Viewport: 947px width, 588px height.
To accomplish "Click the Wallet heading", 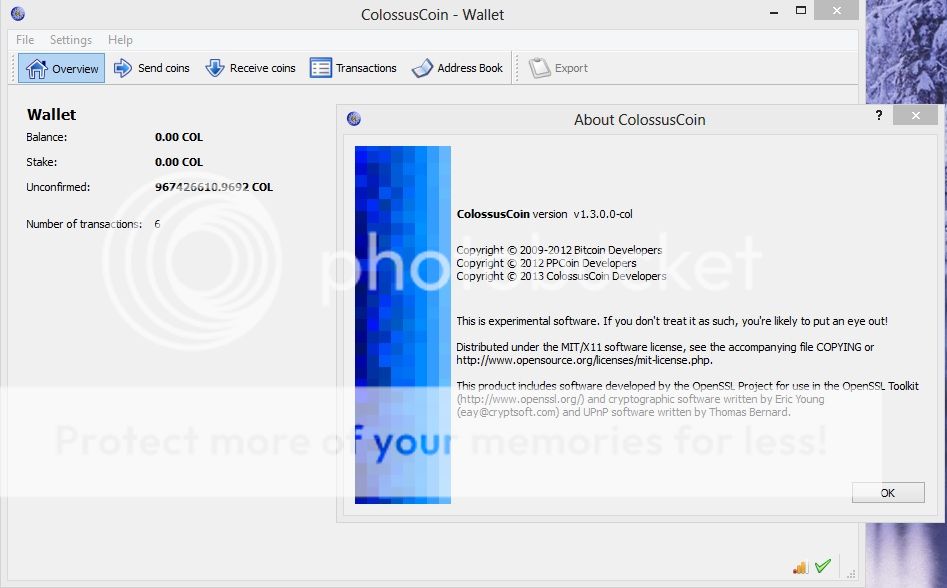I will coord(51,115).
